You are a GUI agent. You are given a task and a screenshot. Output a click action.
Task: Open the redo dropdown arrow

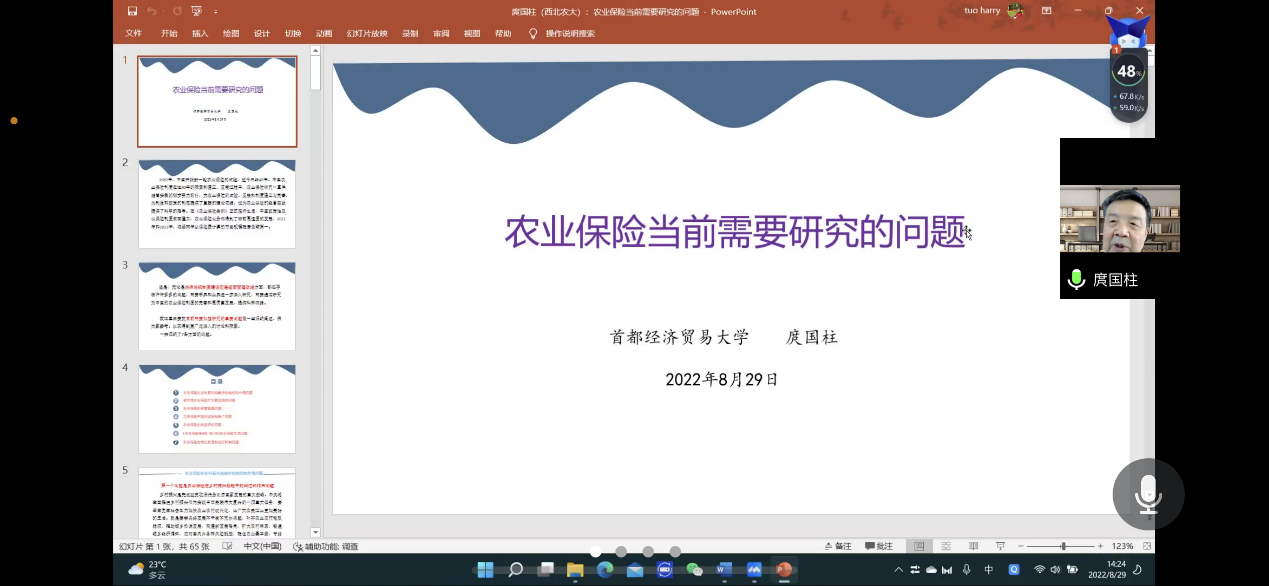pyautogui.click(x=163, y=11)
